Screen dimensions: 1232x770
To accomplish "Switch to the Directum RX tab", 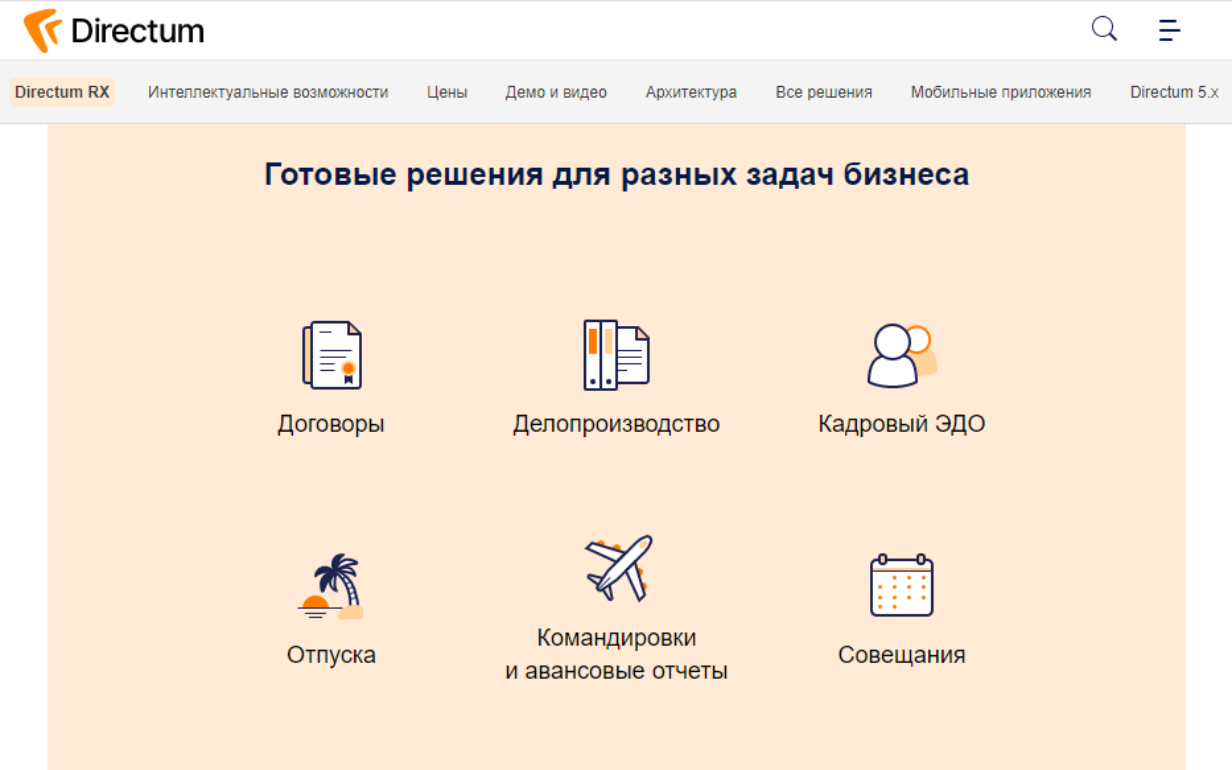I will tap(61, 91).
